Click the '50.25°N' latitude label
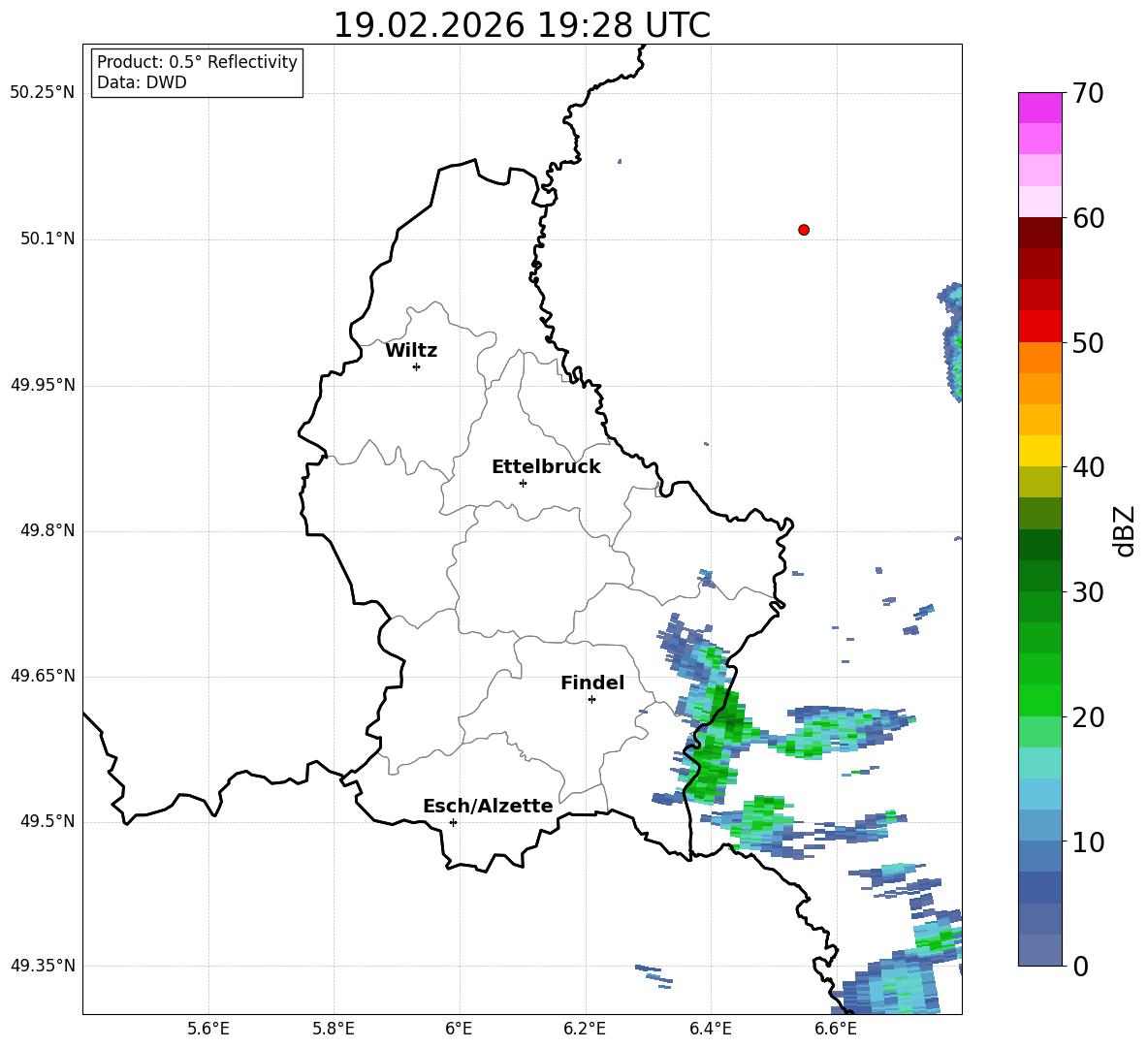 pos(43,93)
